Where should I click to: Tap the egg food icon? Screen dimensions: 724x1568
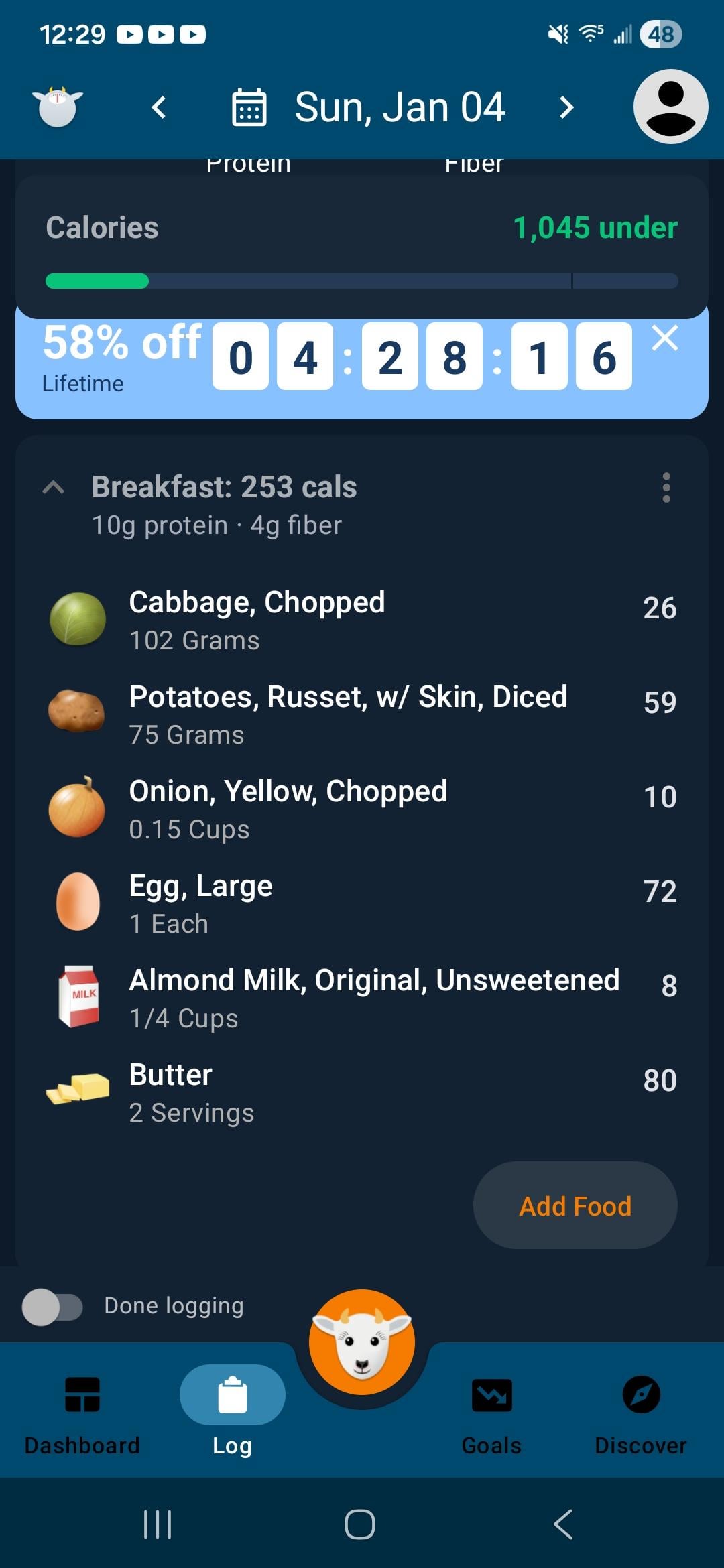tap(78, 902)
